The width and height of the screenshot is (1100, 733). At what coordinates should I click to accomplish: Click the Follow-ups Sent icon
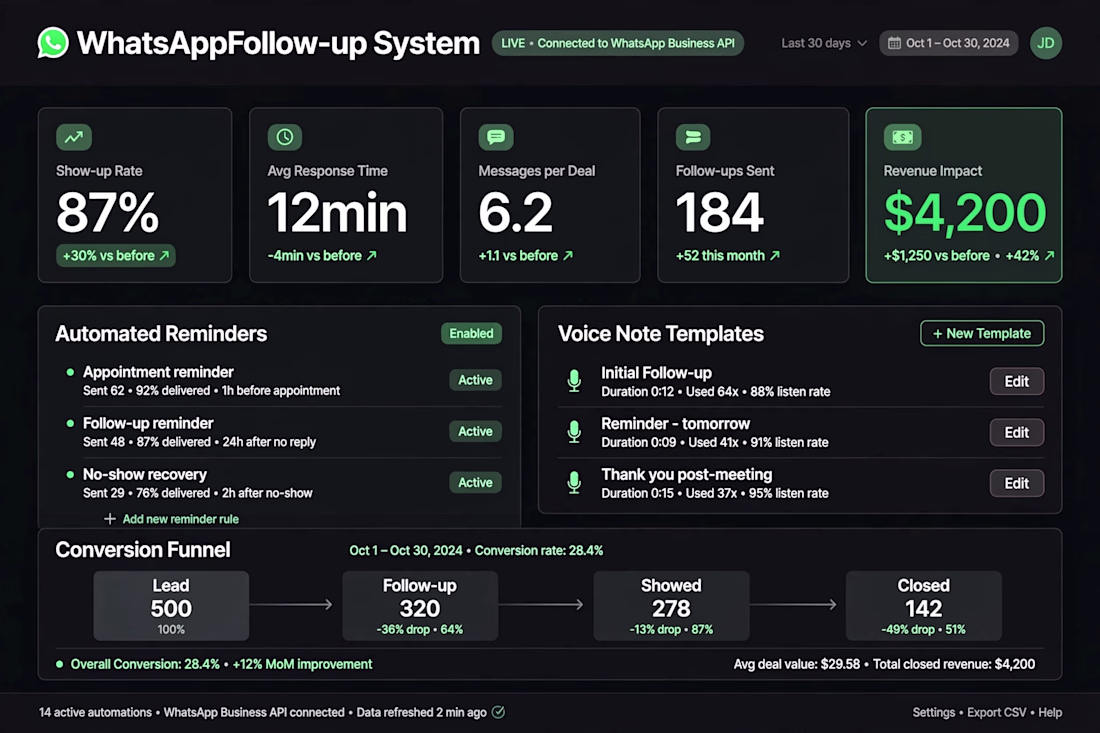tap(693, 137)
